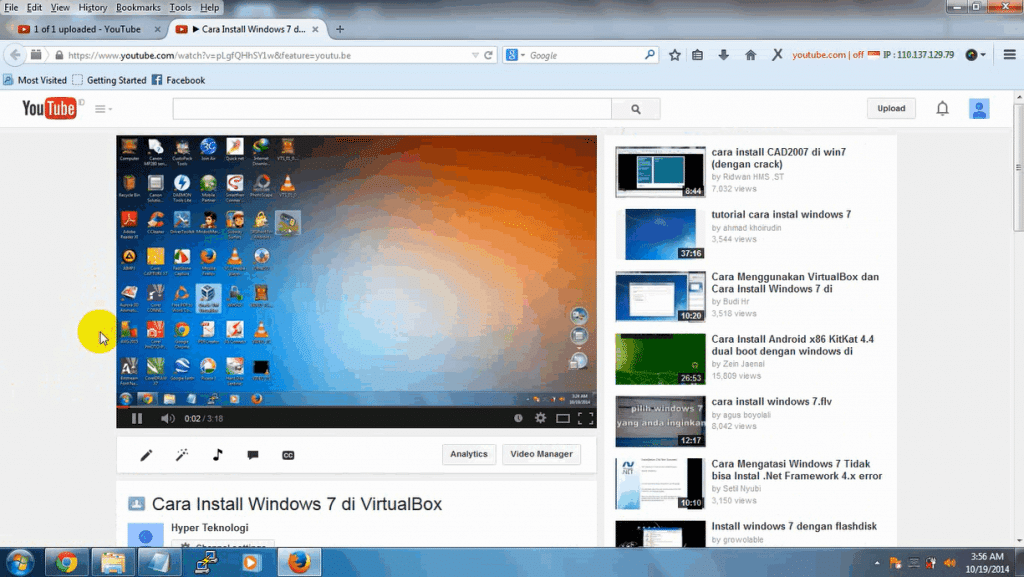Open the View menu

60,8
